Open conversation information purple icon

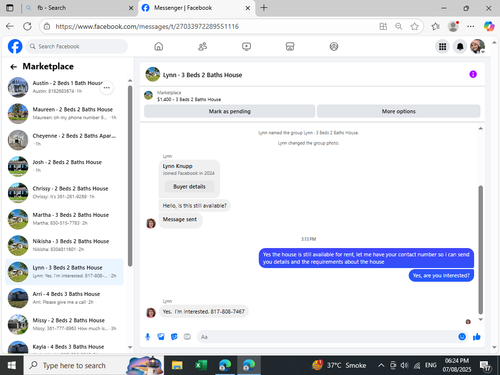[x=473, y=74]
